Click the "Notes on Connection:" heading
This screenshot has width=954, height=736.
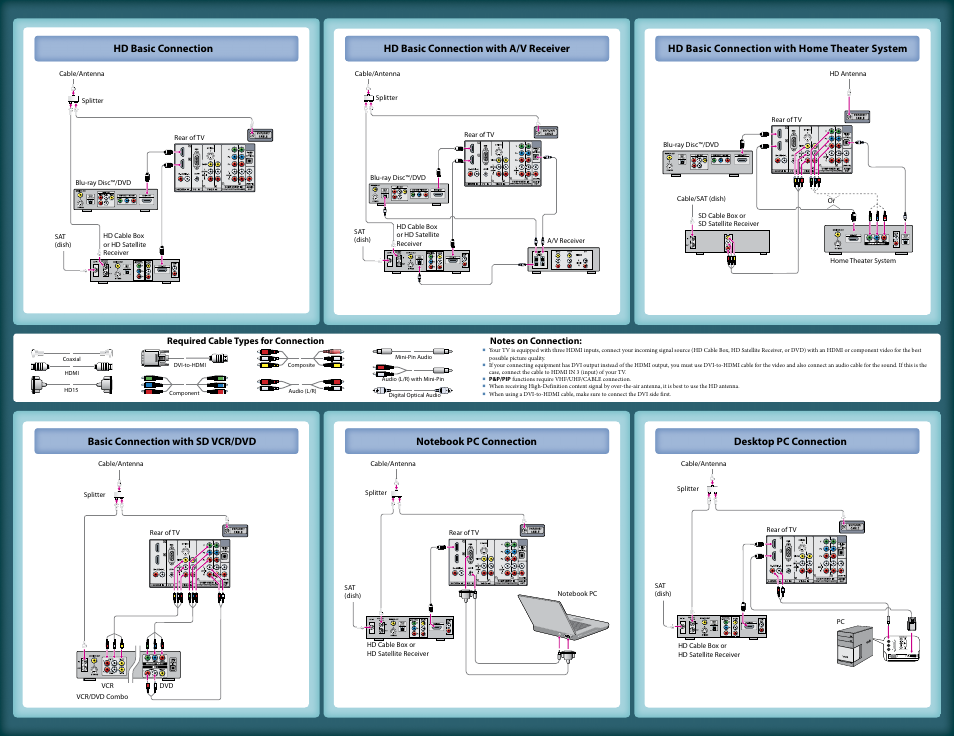pos(535,341)
